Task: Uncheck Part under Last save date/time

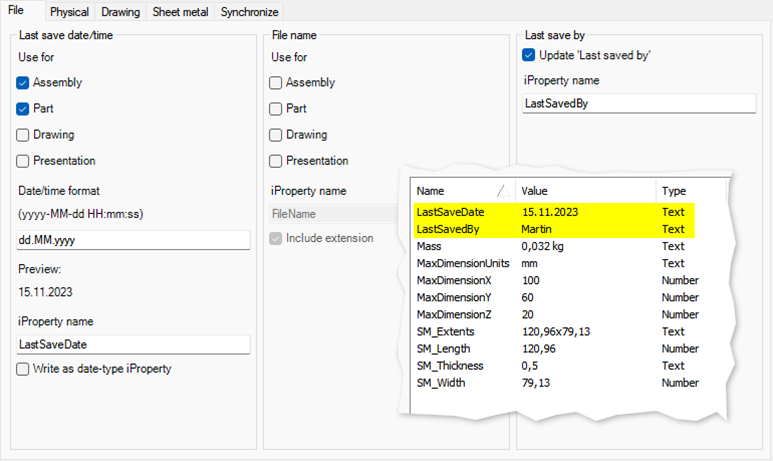Action: [x=23, y=109]
